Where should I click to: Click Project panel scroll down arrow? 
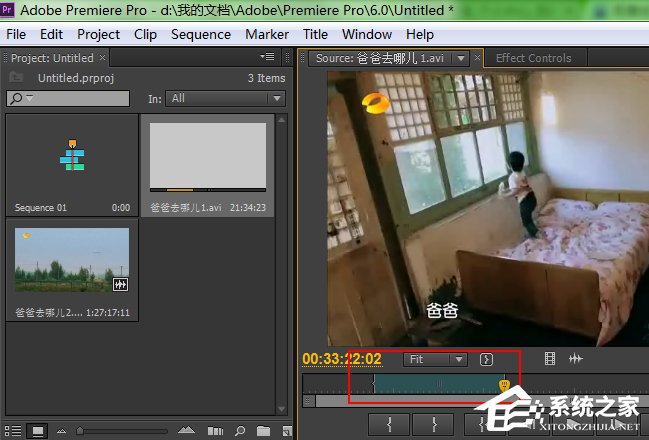coord(281,409)
